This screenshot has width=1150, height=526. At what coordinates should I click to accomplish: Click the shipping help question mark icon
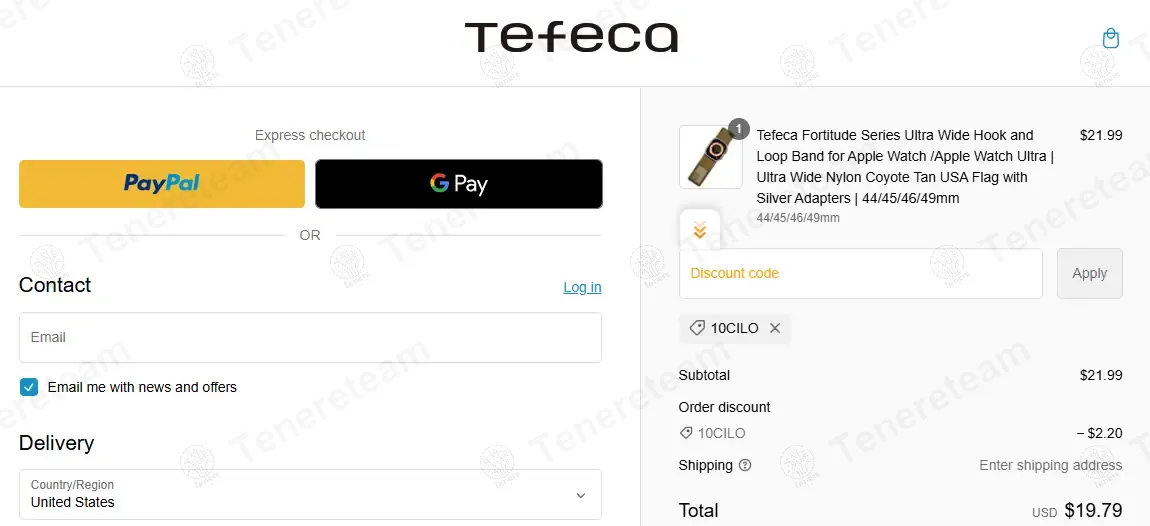(x=745, y=465)
